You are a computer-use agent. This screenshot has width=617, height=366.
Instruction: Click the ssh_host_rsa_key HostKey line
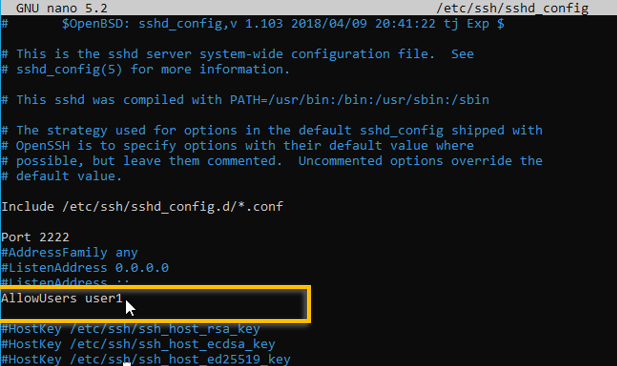[x=131, y=329]
